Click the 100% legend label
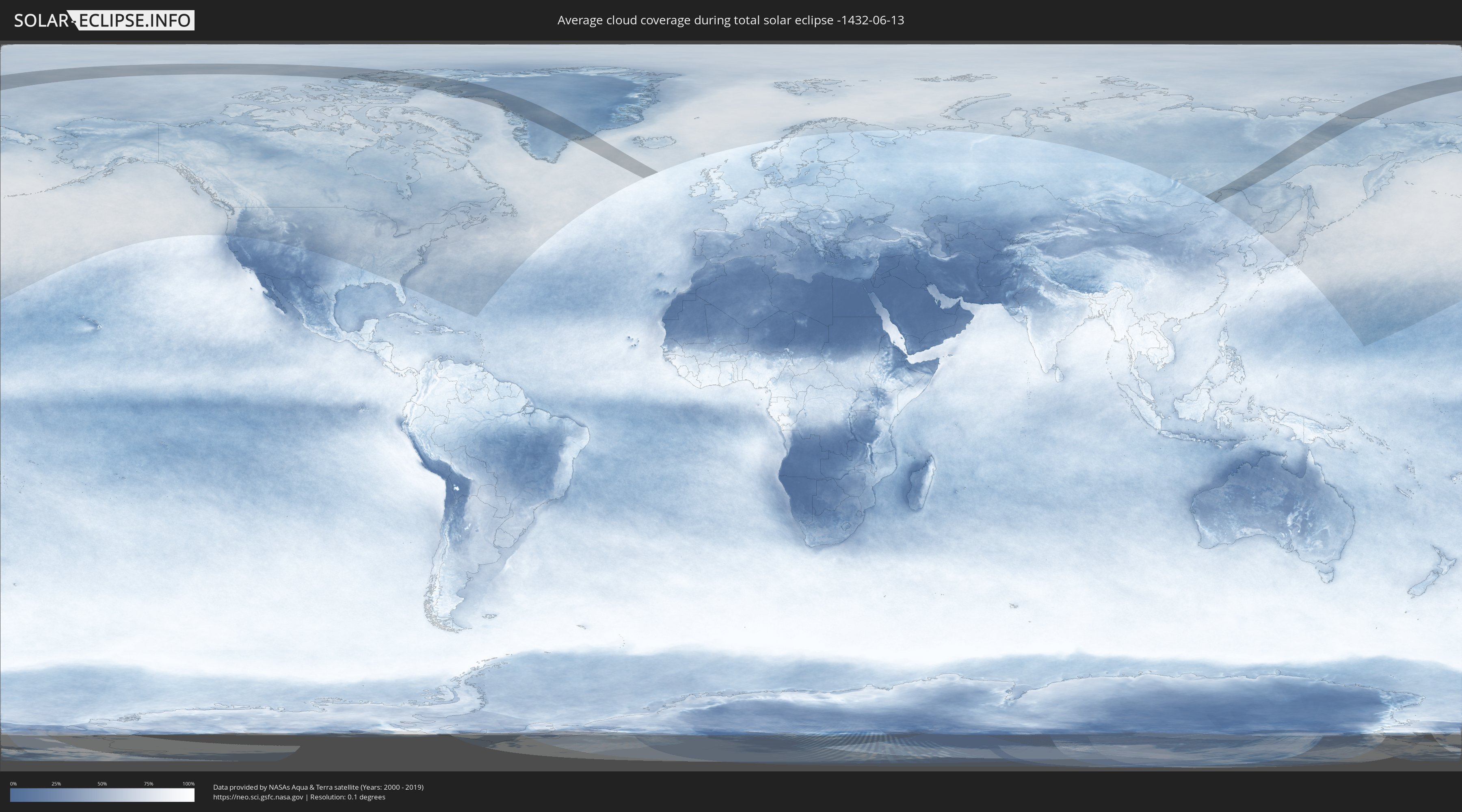Screen dimensions: 1462x812 tap(188, 784)
